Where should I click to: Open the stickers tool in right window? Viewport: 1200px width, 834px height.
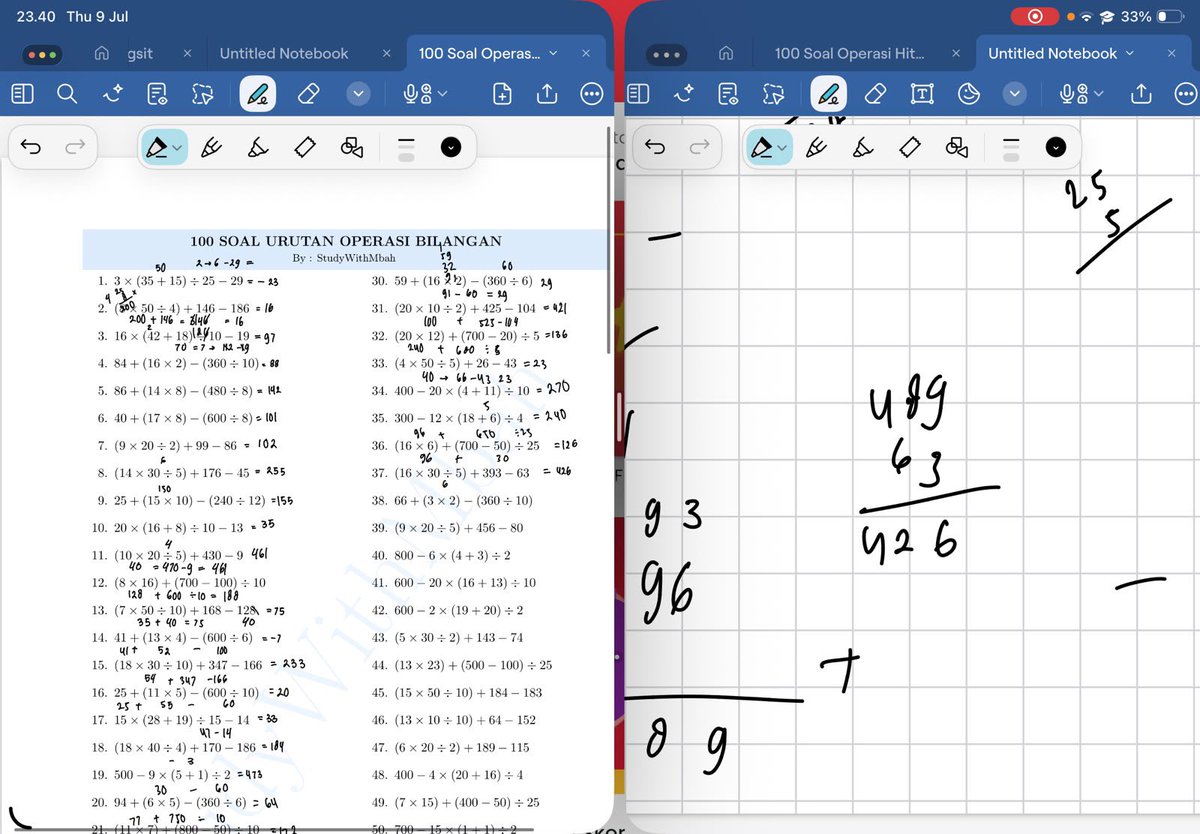point(968,94)
